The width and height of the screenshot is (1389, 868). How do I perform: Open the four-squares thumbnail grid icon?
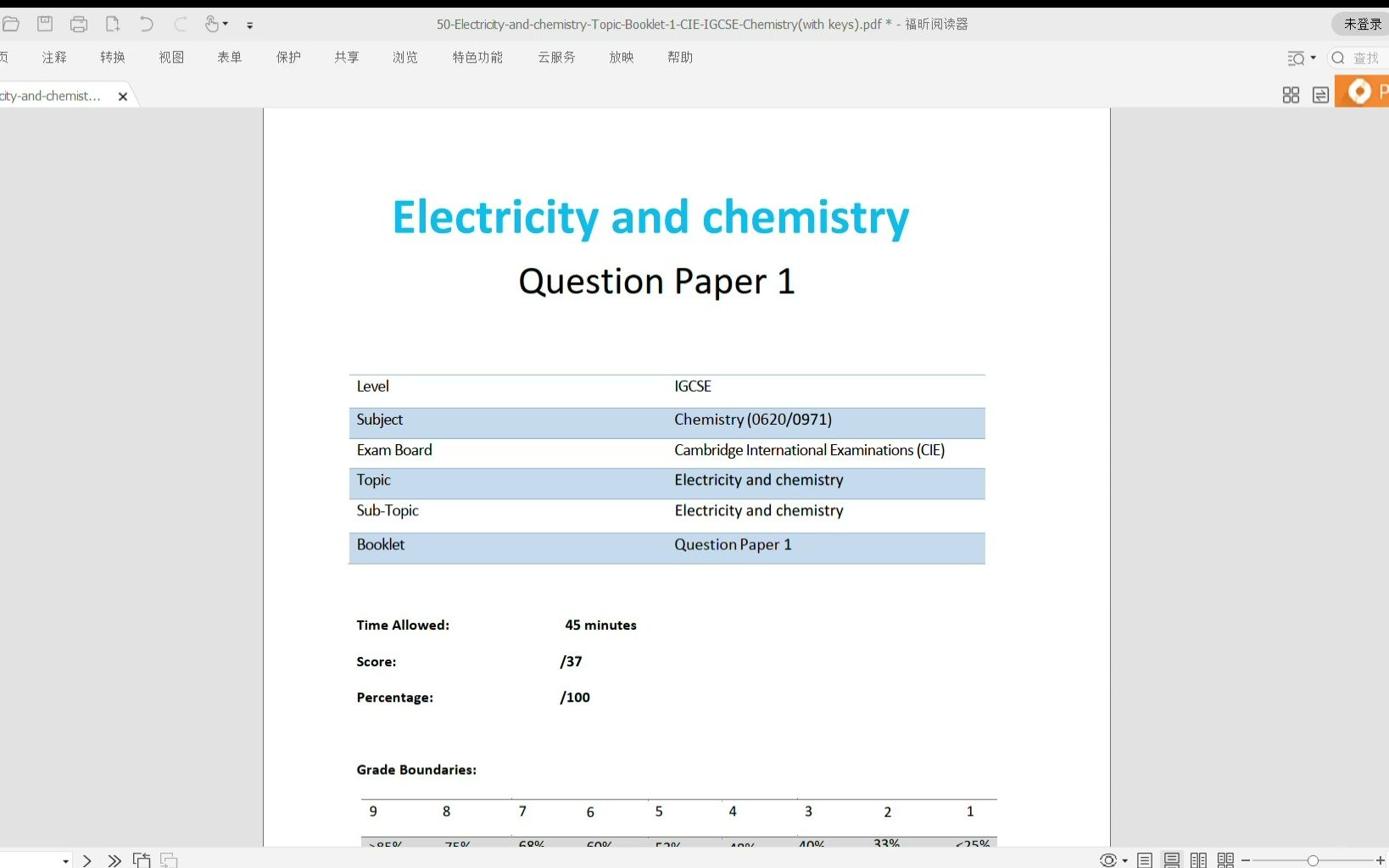tap(1291, 95)
